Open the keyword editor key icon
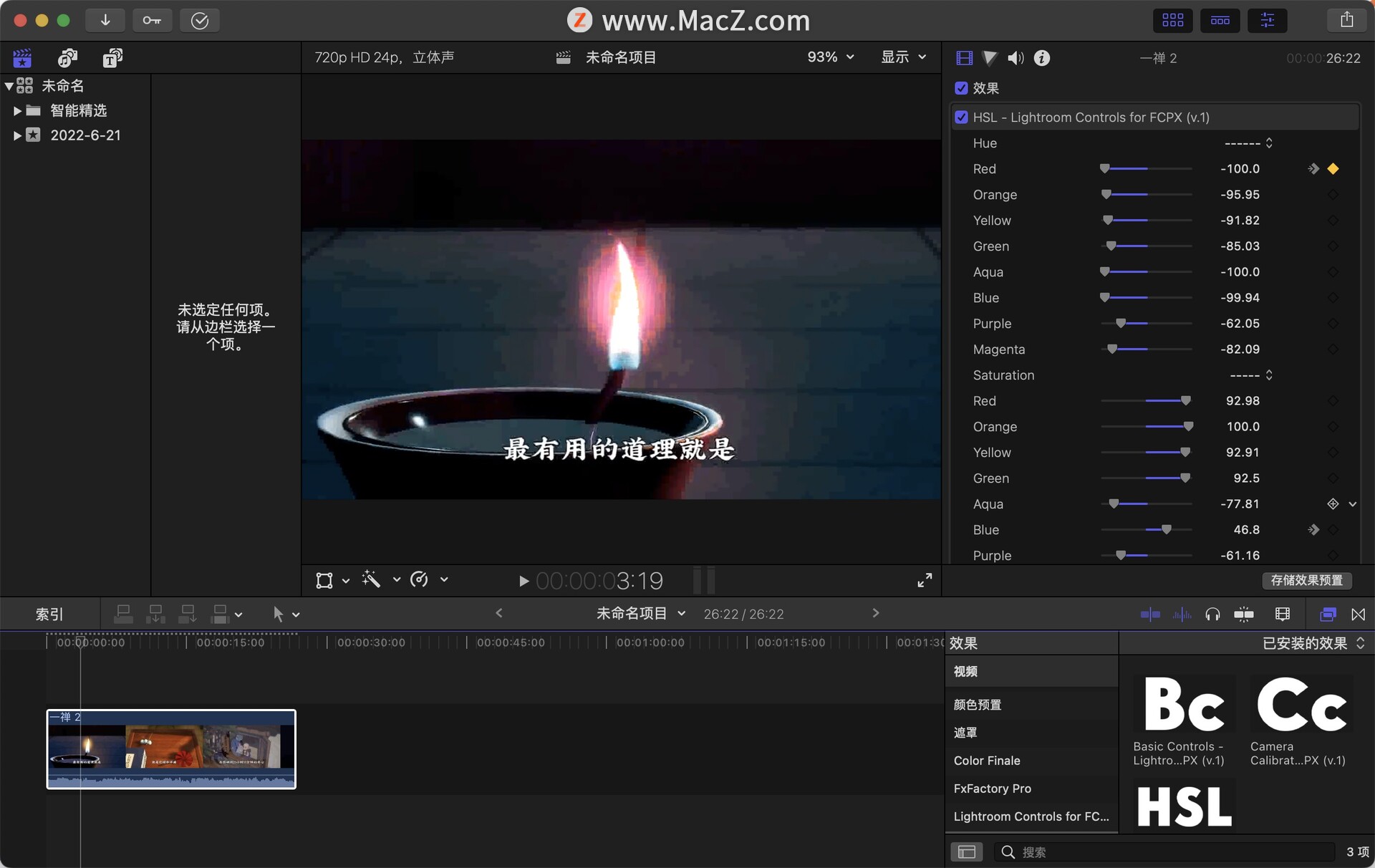The height and width of the screenshot is (868, 1375). [152, 20]
